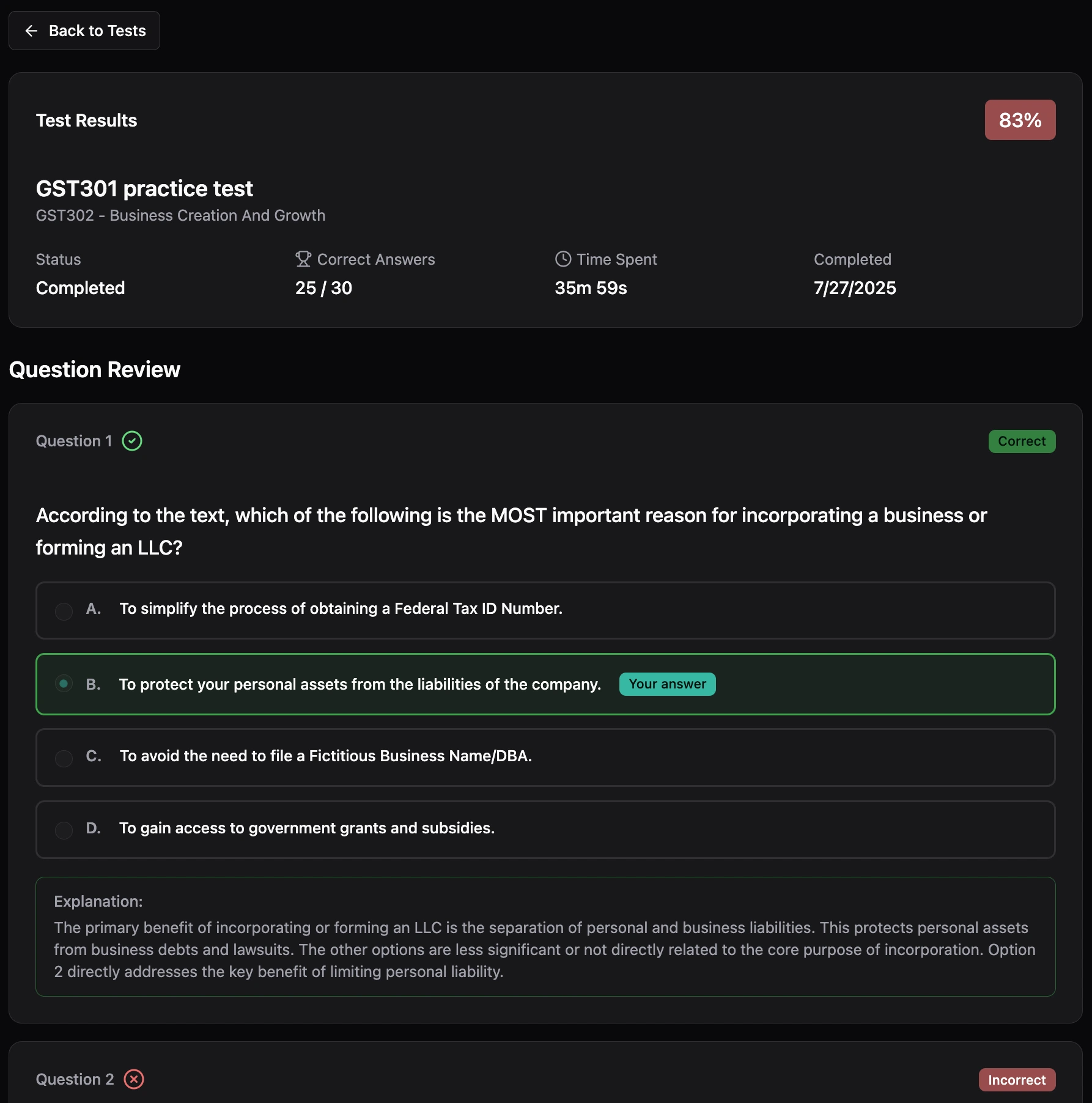
Task: Select the radio button for option A
Action: coord(64,611)
